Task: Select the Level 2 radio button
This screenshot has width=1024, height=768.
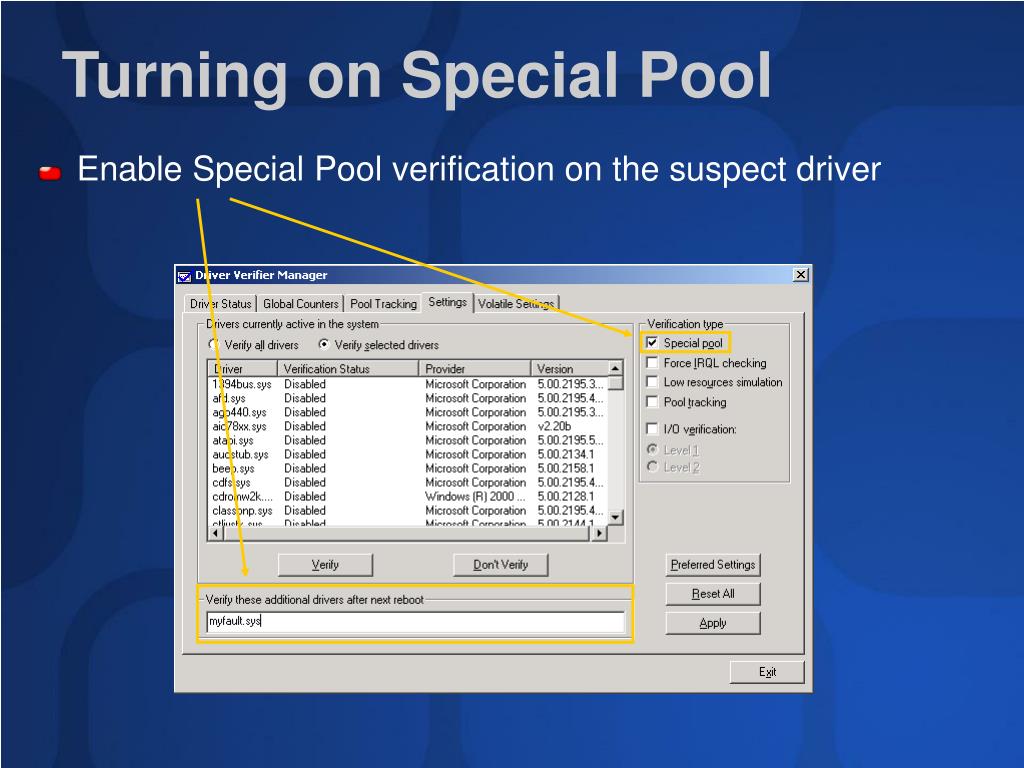Action: pos(652,466)
